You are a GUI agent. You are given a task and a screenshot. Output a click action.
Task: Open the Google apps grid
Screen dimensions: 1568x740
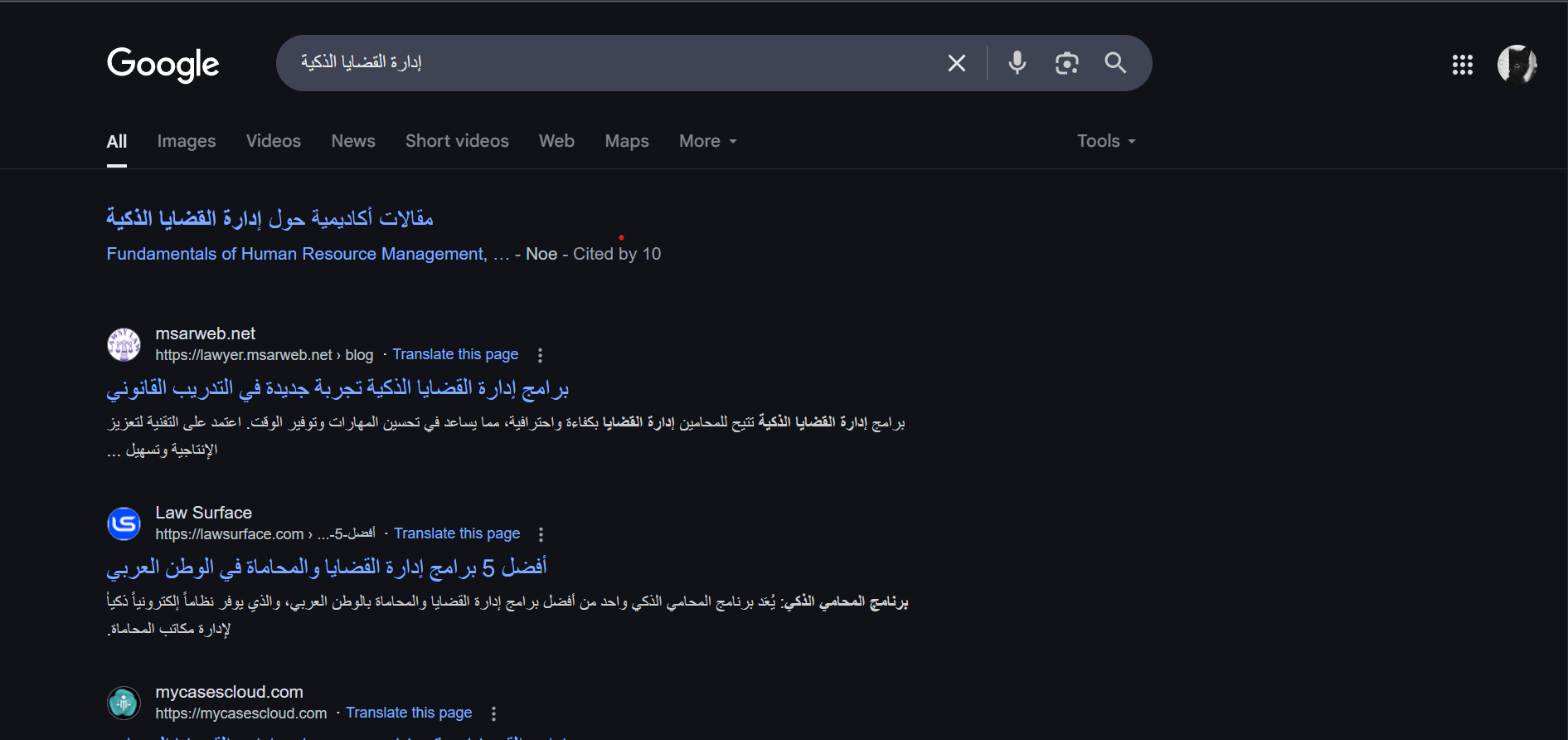(1463, 65)
